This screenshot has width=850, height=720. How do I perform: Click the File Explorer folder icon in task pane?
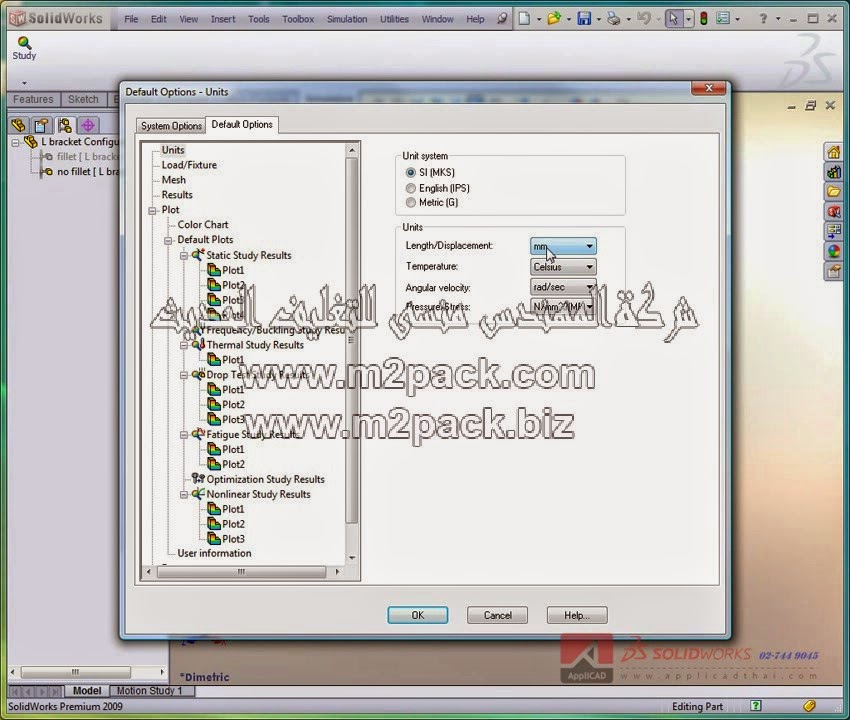point(834,191)
